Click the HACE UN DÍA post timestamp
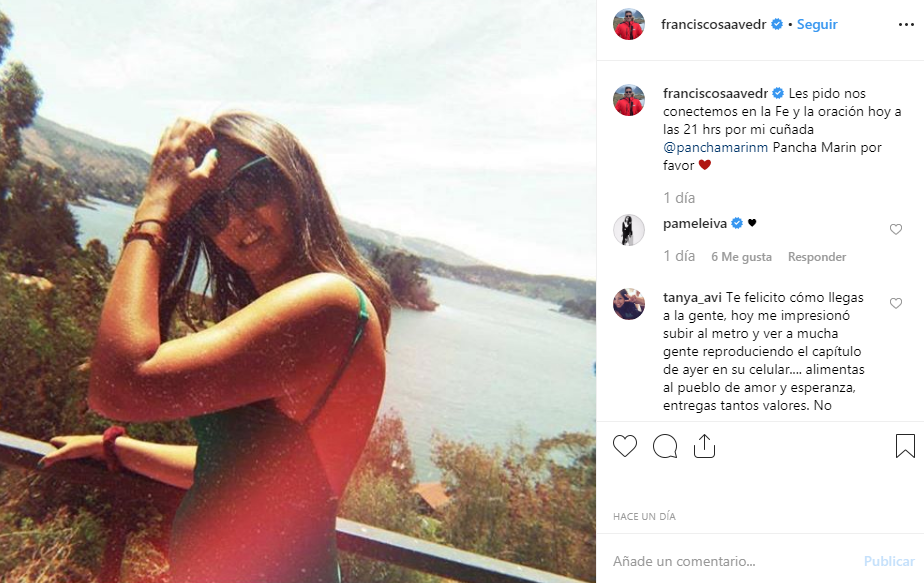924x583 pixels. [645, 516]
